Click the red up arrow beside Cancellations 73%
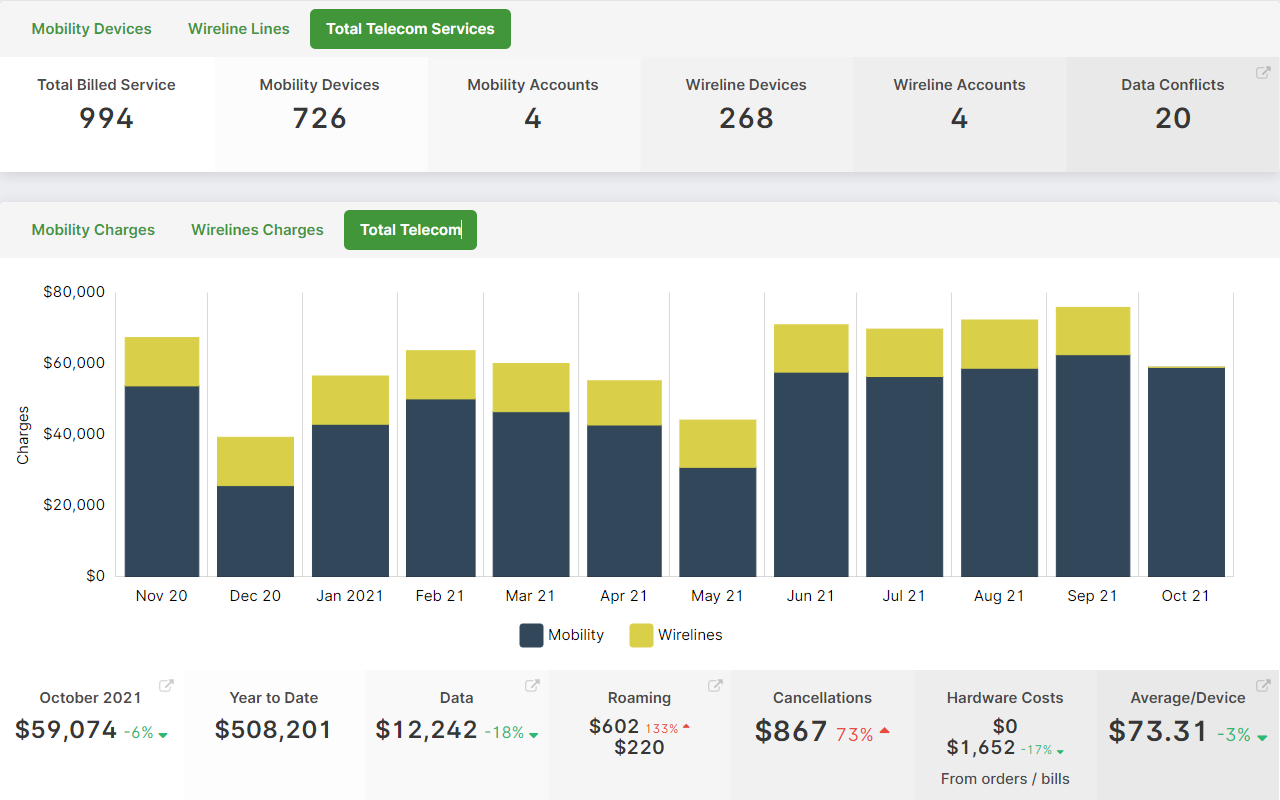 point(884,732)
